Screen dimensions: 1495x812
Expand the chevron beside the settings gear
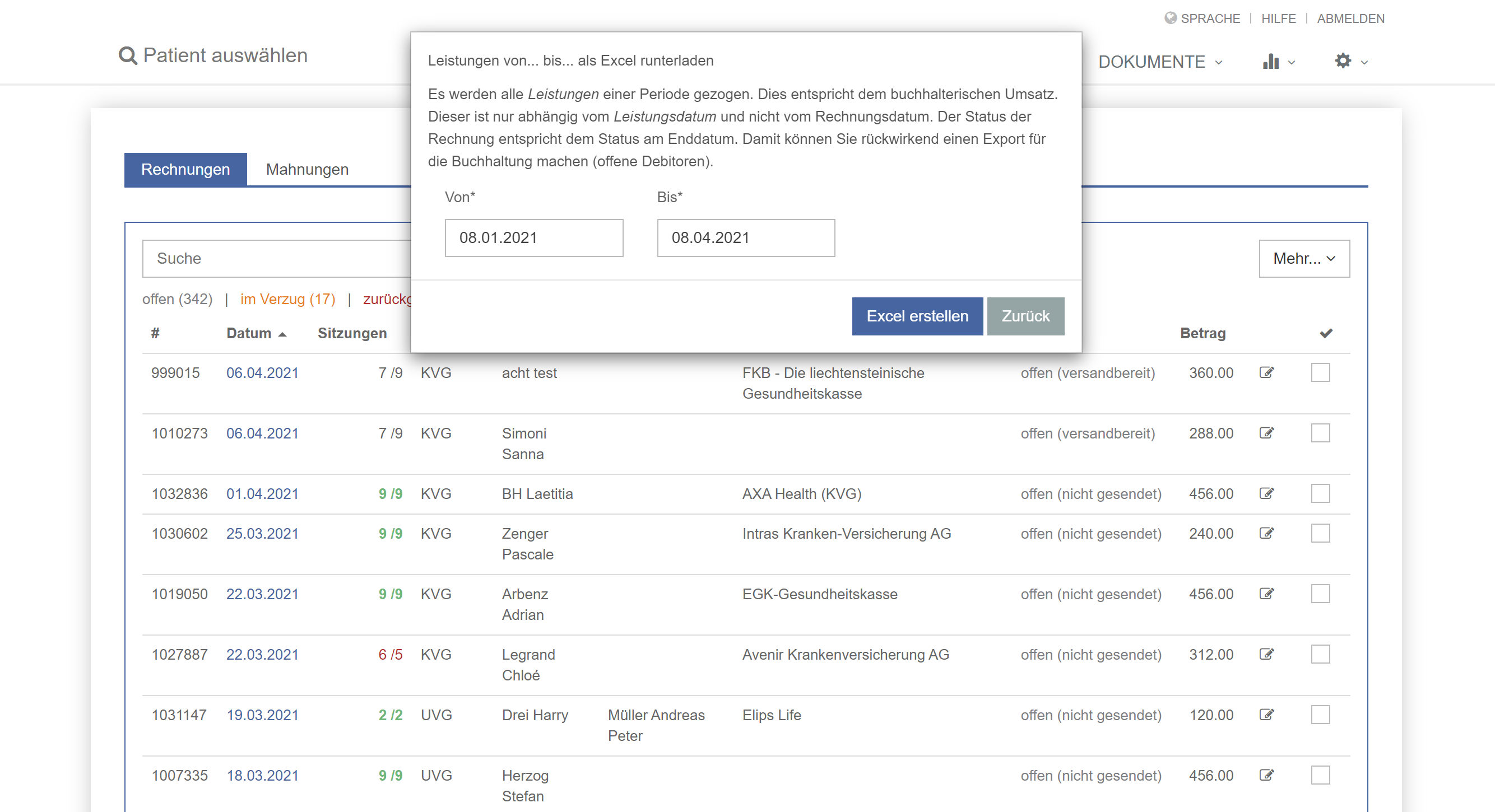click(1364, 63)
